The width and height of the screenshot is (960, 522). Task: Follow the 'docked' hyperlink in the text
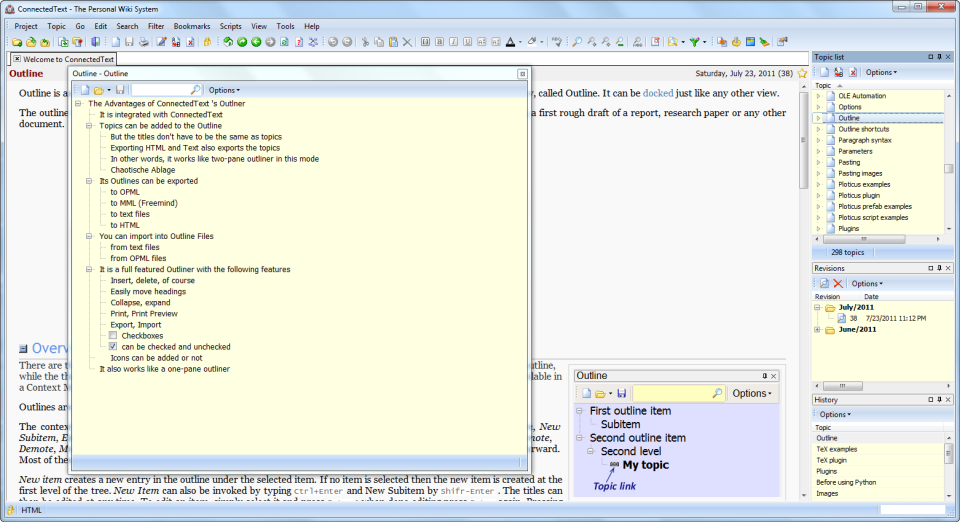[657, 93]
